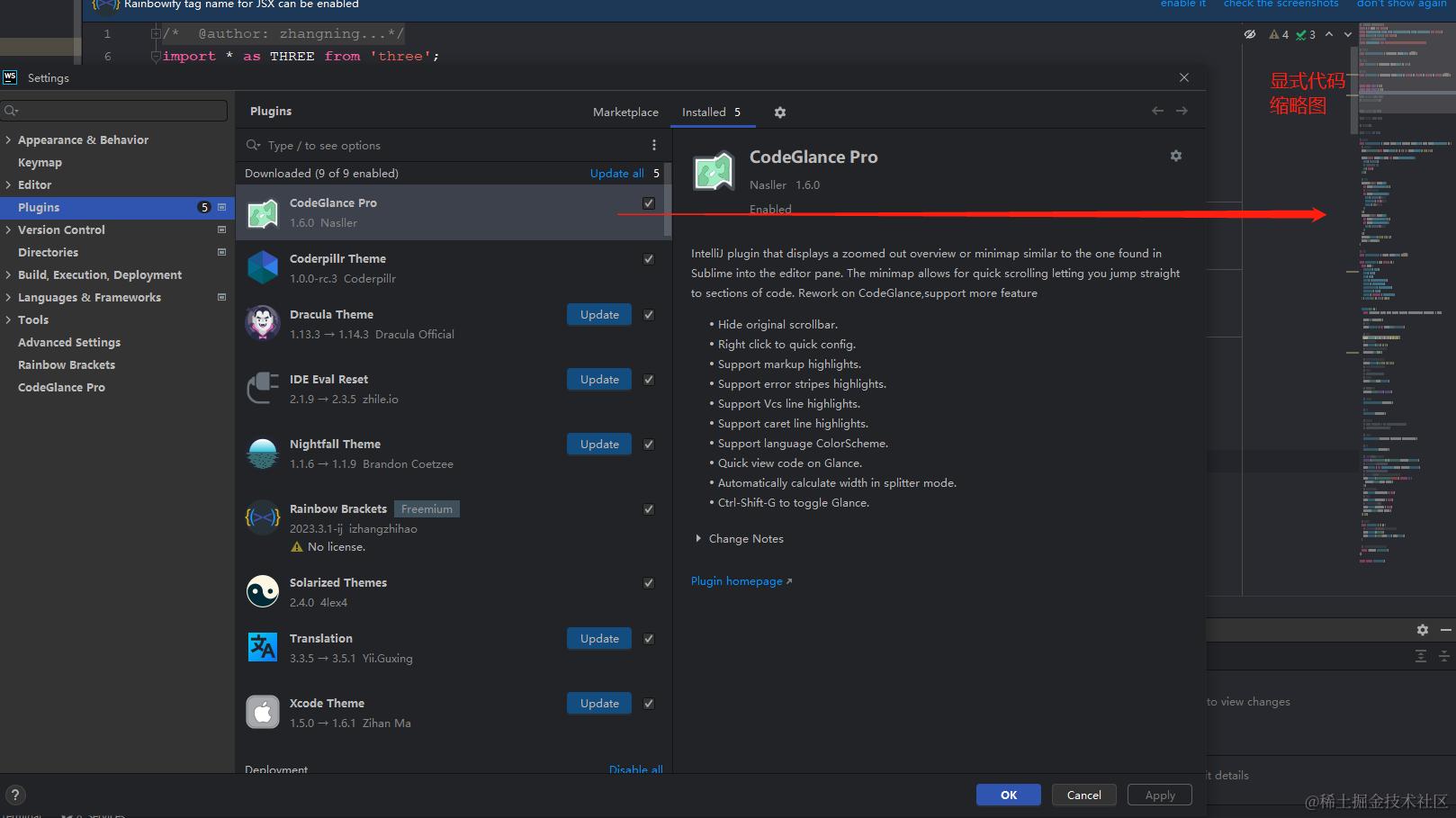Click the Solarized Themes yin-yang icon
Screen dimensions: 1456x818
coord(263,592)
